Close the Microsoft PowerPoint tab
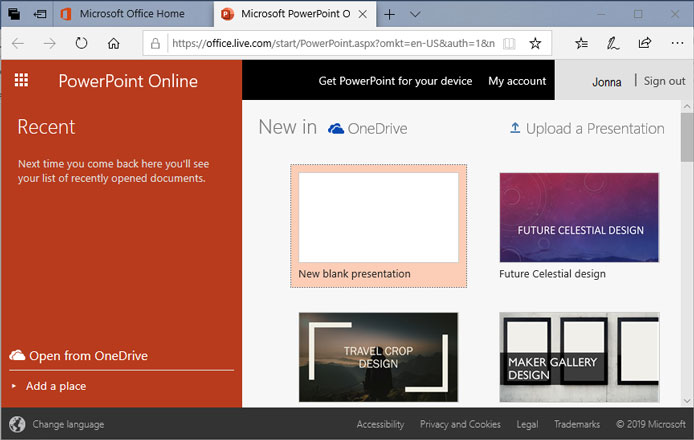Viewport: 694px width, 440px height. pyautogui.click(x=362, y=14)
